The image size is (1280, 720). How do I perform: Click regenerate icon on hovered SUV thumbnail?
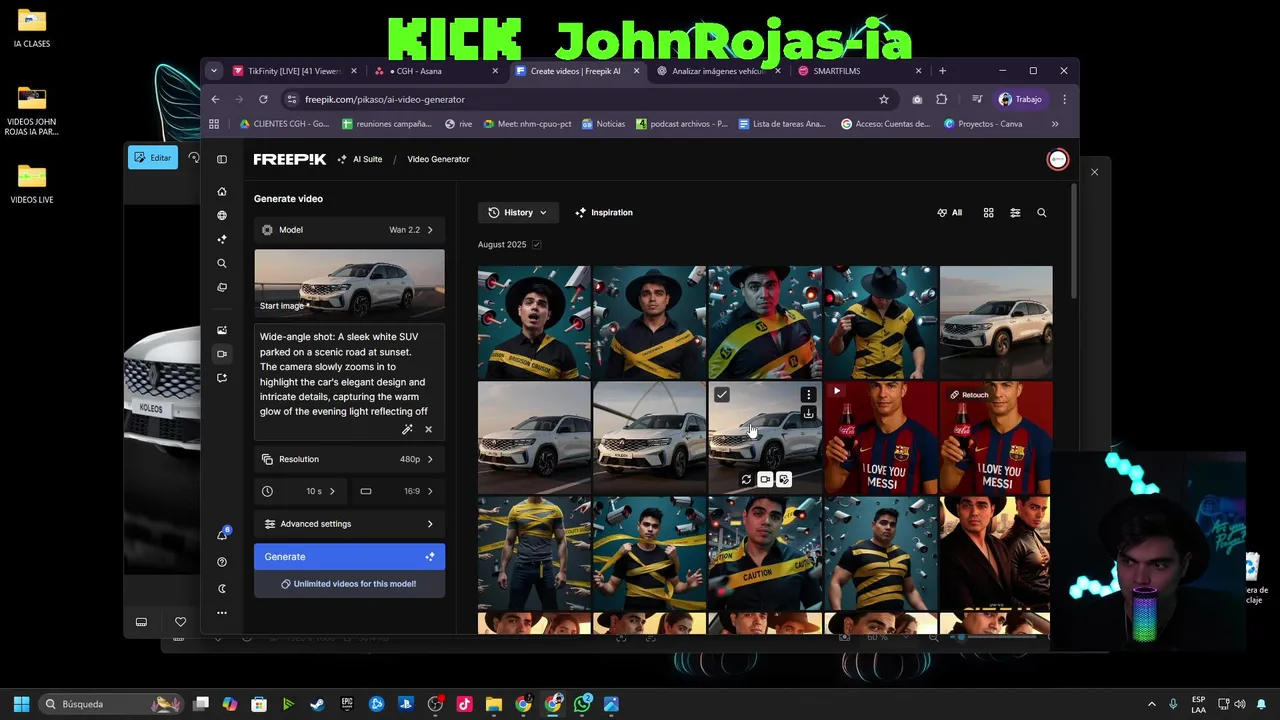pos(746,480)
